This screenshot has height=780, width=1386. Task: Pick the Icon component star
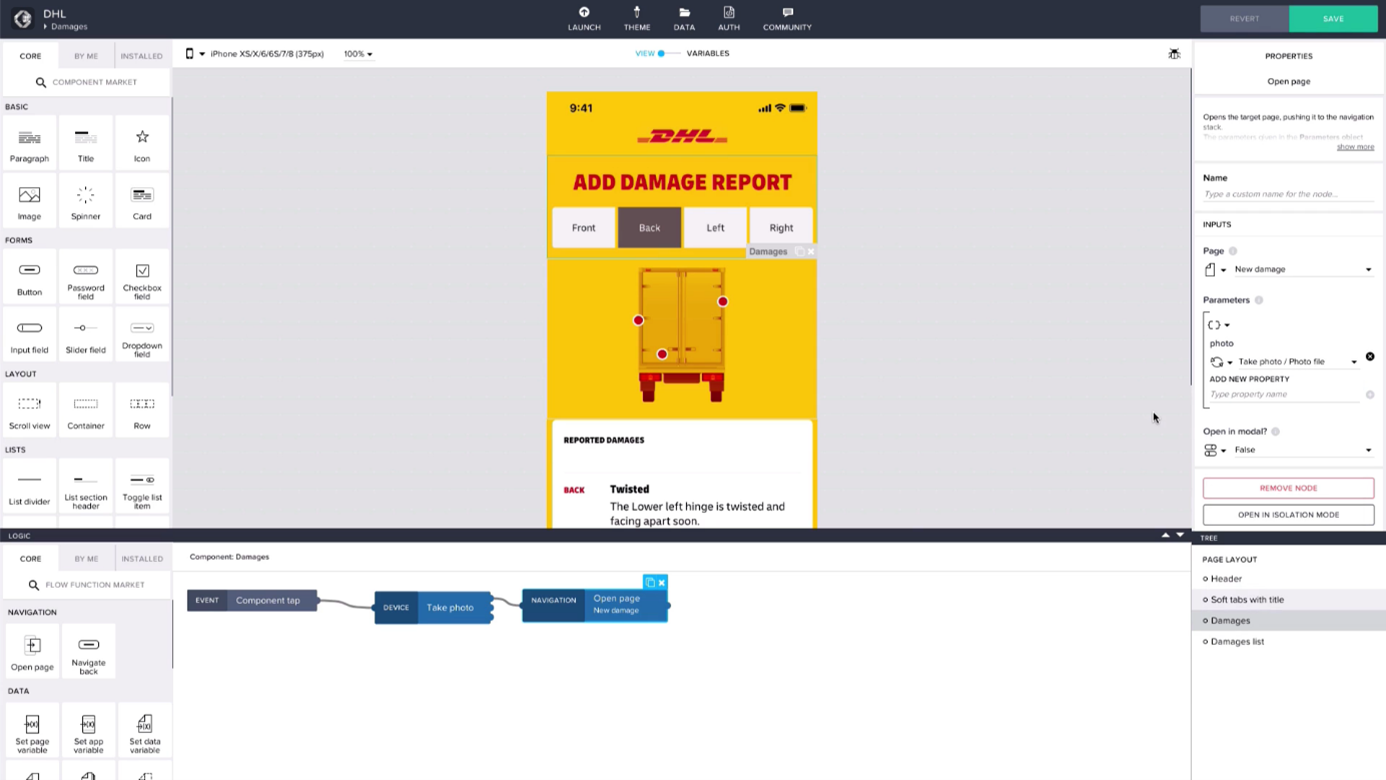coord(142,144)
